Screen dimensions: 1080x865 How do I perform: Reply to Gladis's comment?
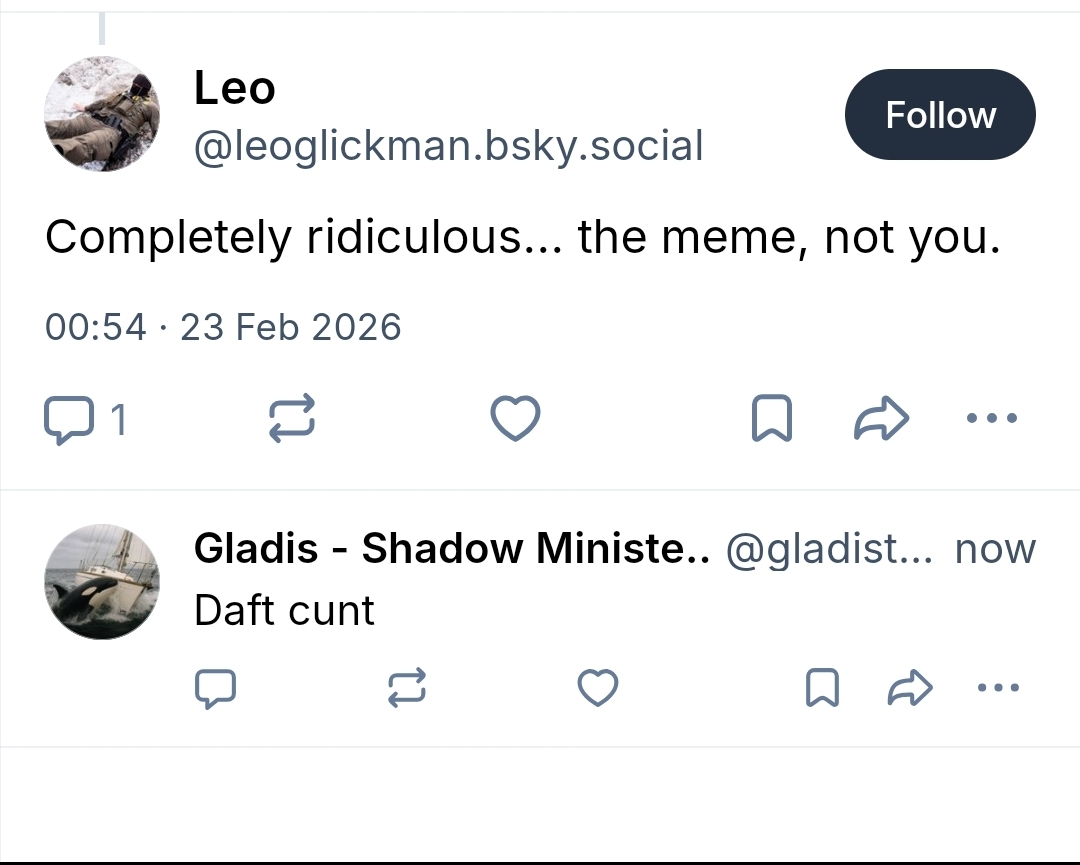215,688
